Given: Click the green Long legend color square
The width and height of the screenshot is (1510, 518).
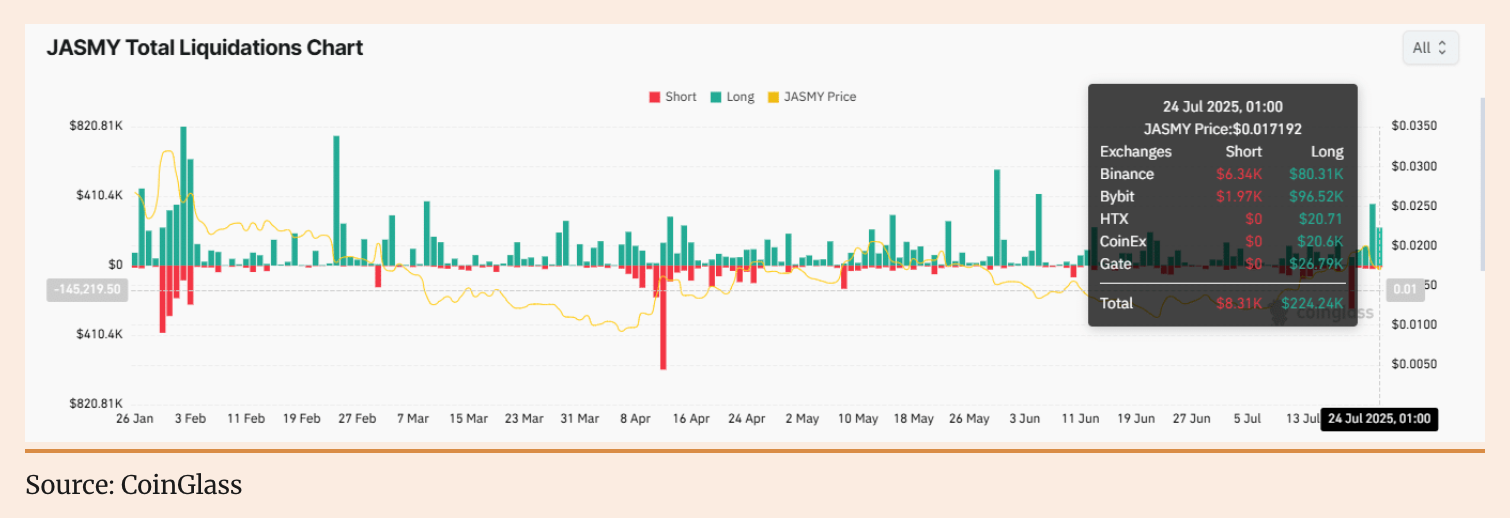Looking at the screenshot, I should tap(716, 97).
